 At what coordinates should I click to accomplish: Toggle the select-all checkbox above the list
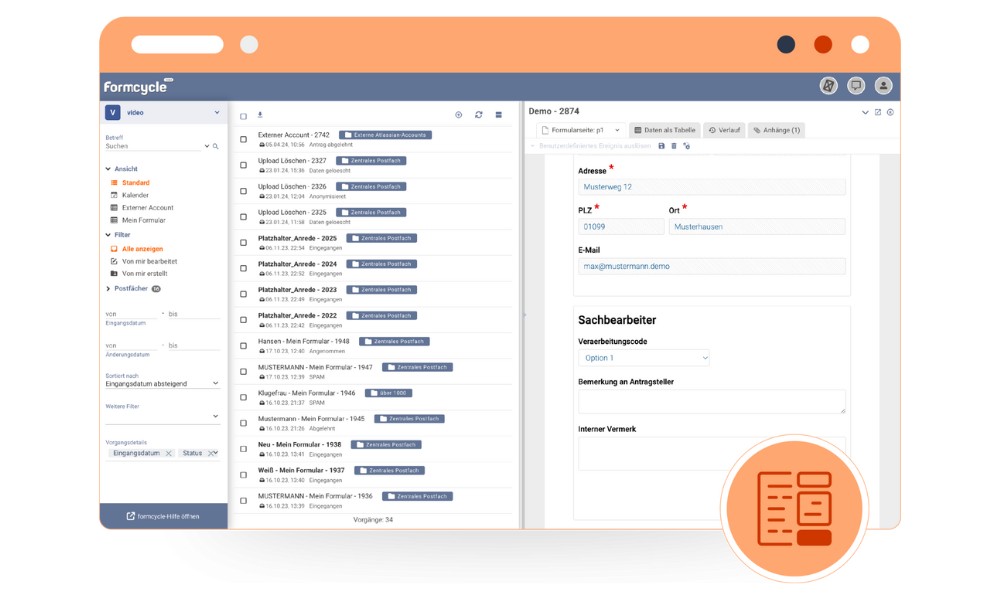coord(243,116)
